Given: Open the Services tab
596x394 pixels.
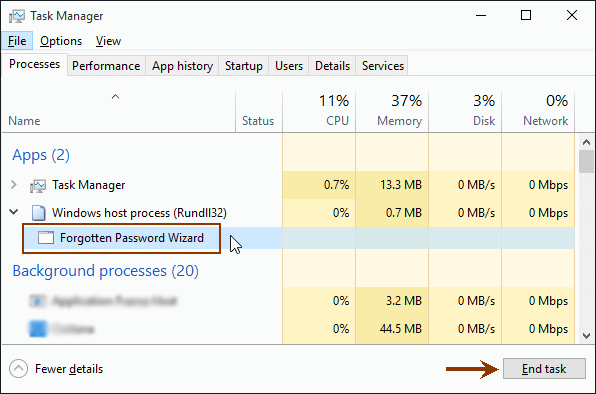Looking at the screenshot, I should (x=382, y=66).
